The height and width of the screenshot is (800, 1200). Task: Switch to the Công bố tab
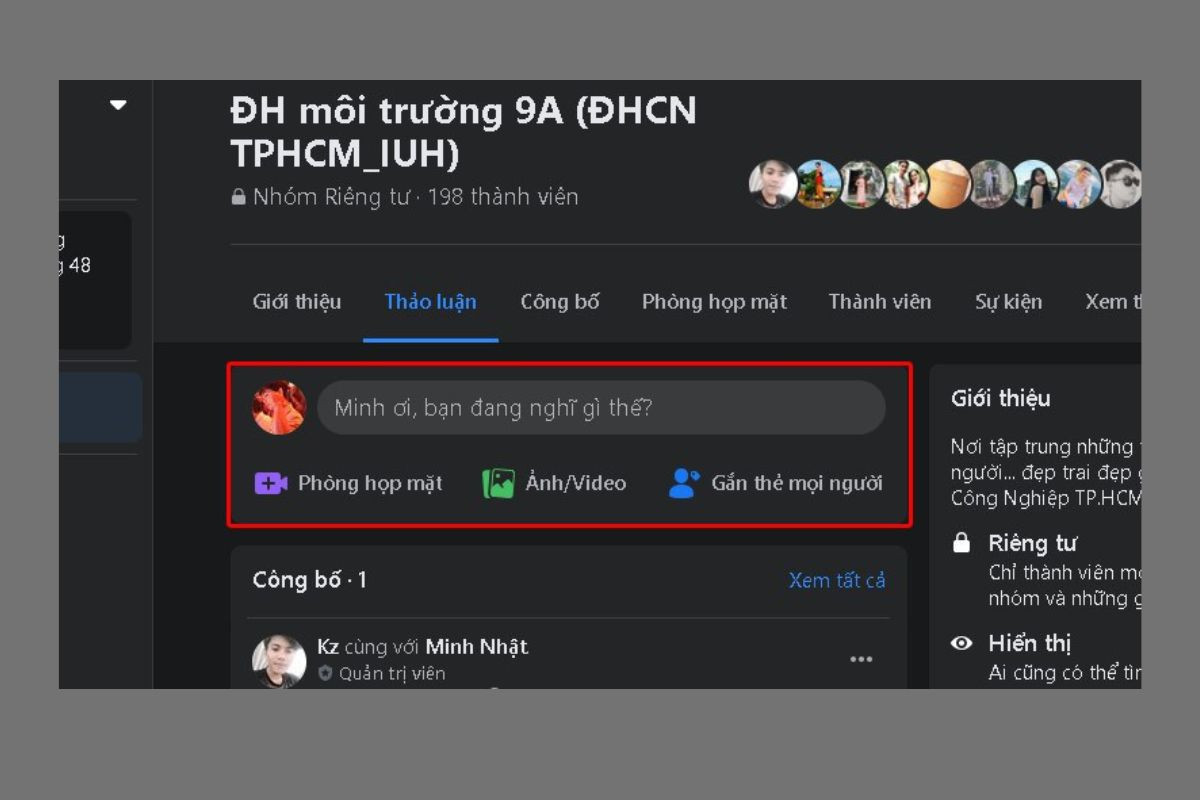pyautogui.click(x=560, y=302)
